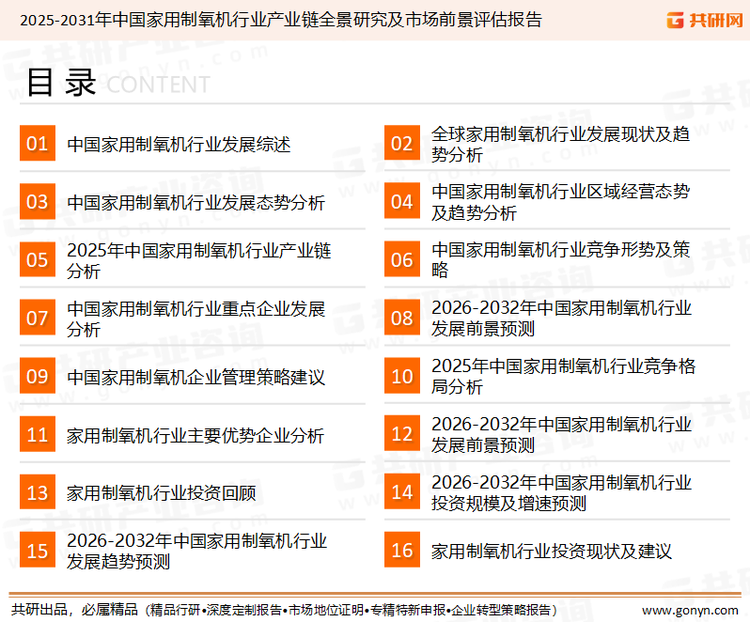The image size is (750, 622).
Task: Click the orange 06 chapter number box
Action: pyautogui.click(x=402, y=259)
